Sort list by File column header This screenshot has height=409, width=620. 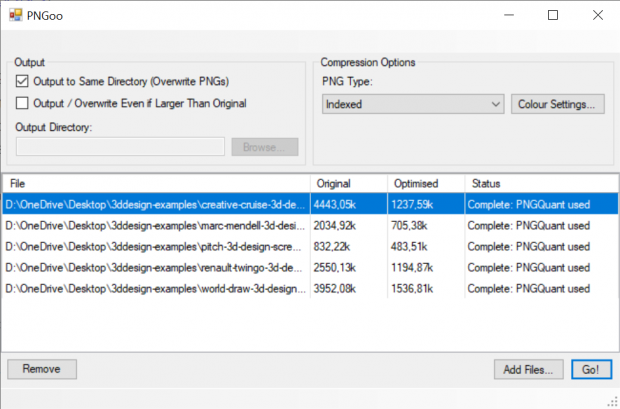coord(155,184)
